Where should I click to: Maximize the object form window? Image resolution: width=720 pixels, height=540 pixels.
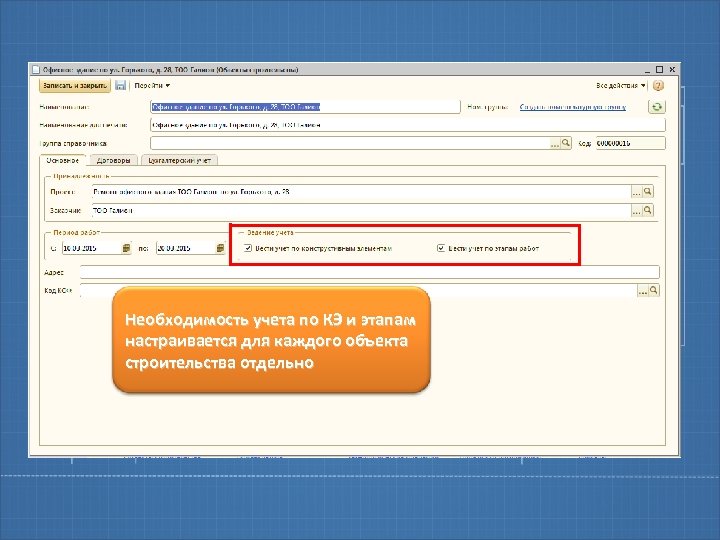659,69
